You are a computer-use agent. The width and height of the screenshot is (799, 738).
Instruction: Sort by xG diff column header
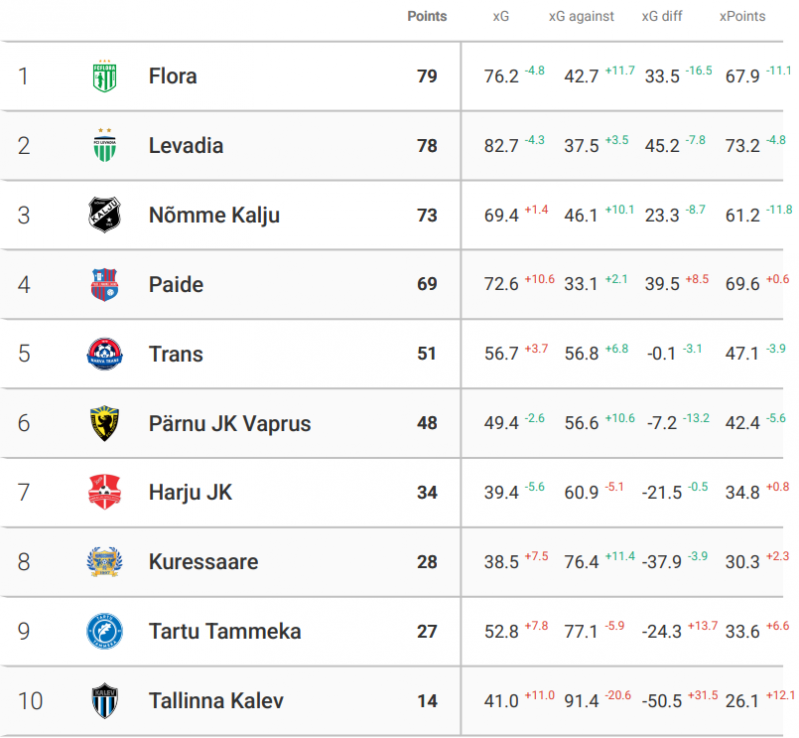coord(662,17)
